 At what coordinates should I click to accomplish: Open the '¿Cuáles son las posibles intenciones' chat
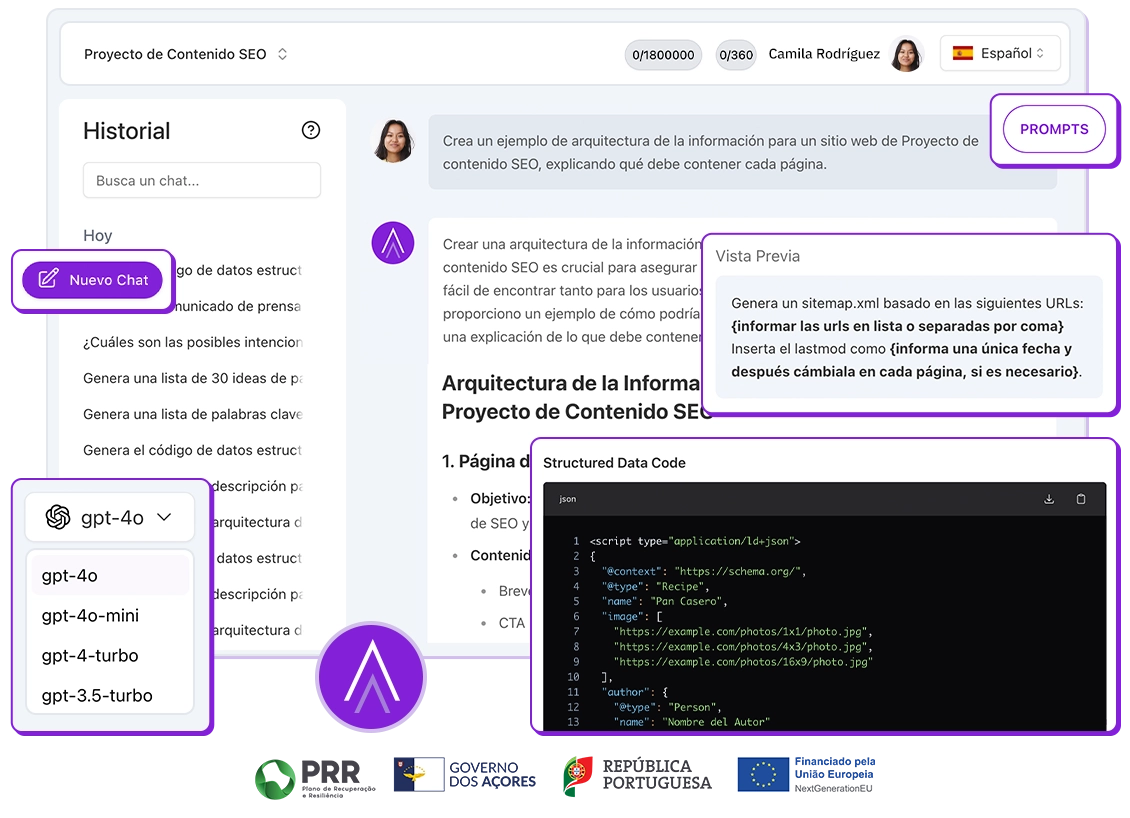(x=192, y=342)
